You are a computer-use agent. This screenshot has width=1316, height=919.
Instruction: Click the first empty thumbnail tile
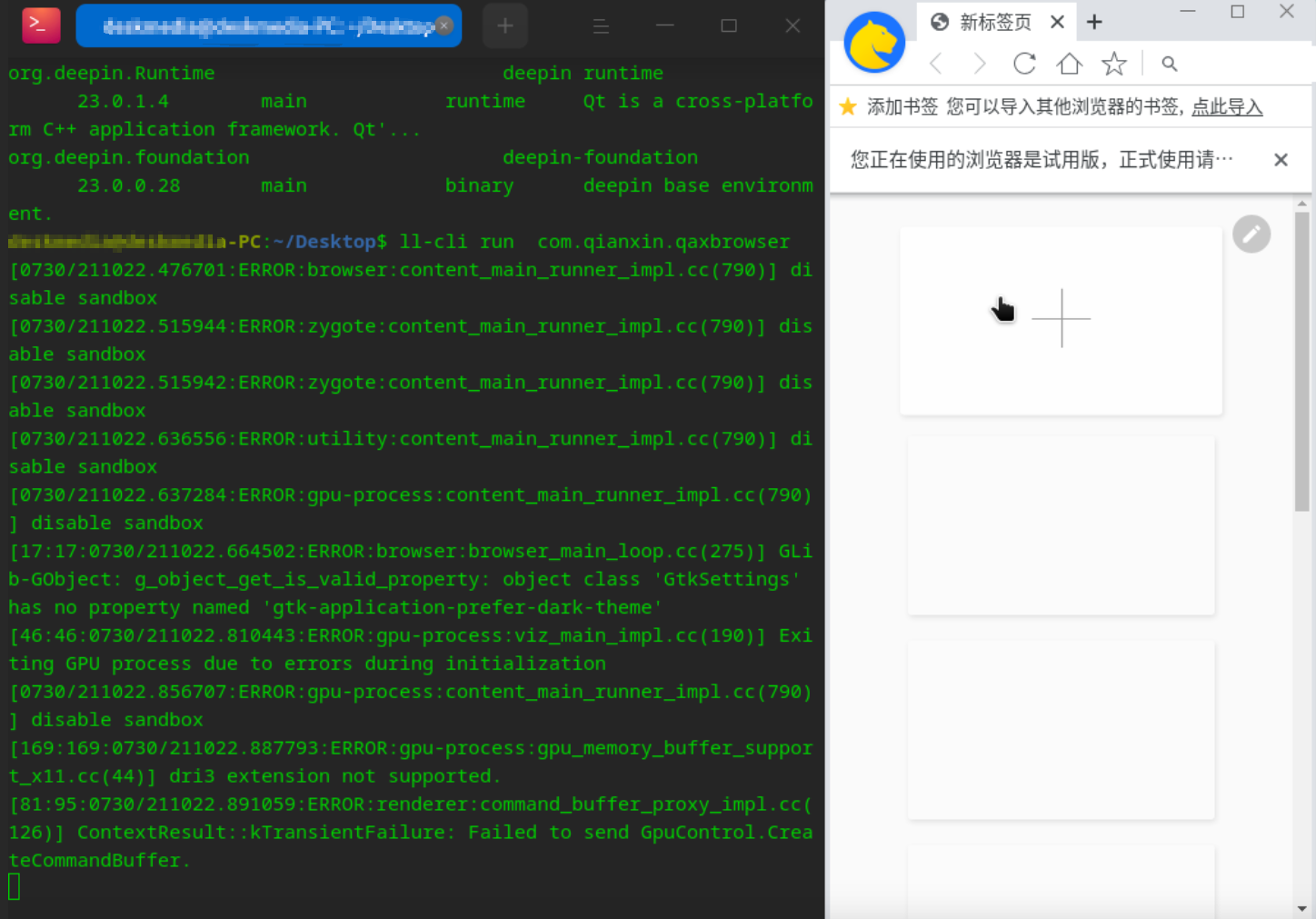tap(1061, 525)
